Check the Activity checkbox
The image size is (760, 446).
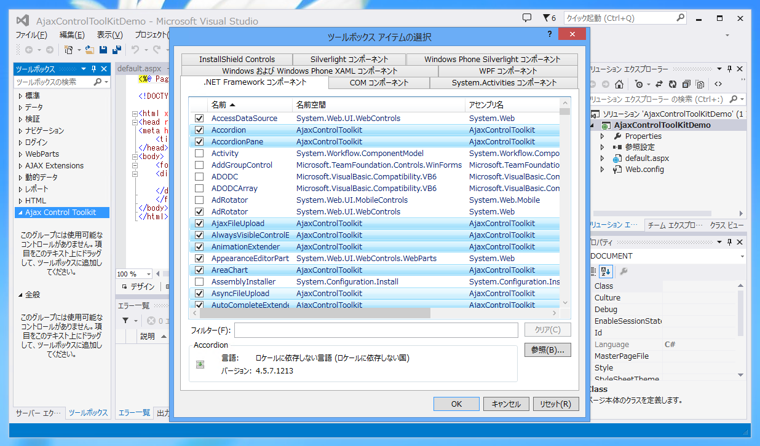click(x=199, y=153)
